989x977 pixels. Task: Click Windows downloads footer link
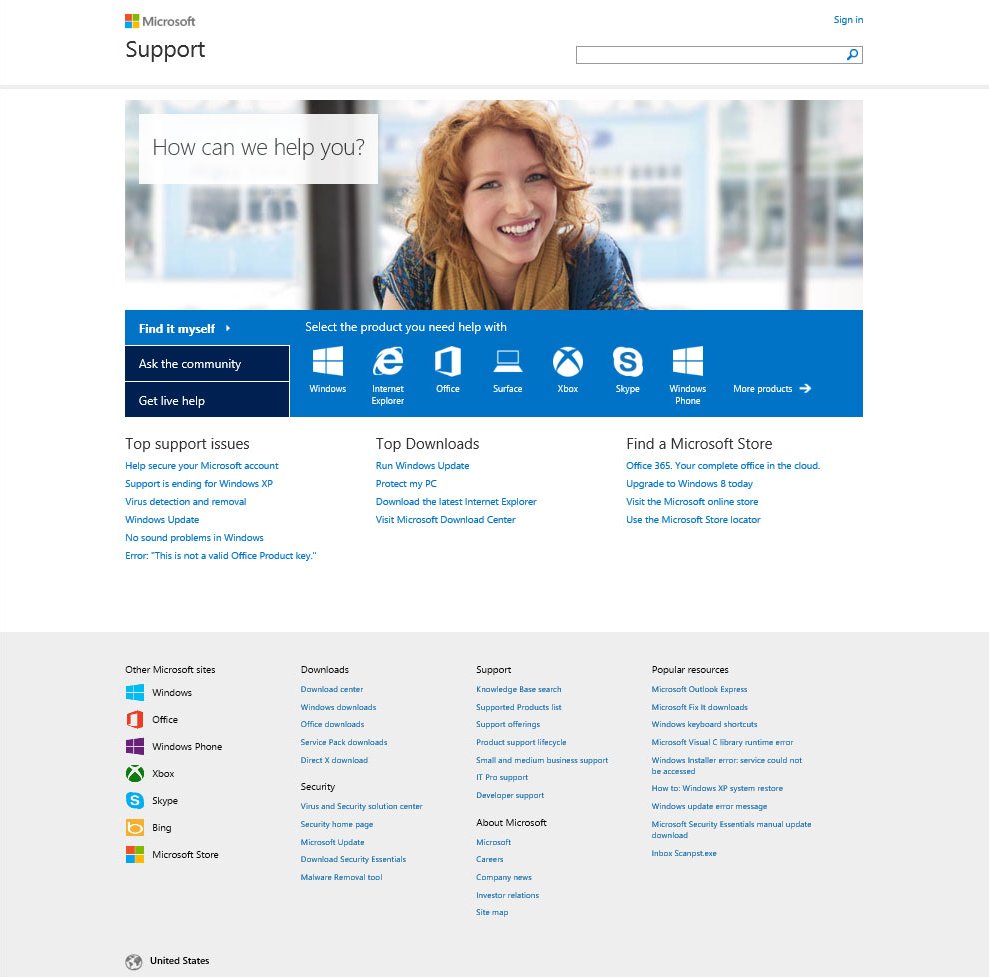[x=338, y=707]
